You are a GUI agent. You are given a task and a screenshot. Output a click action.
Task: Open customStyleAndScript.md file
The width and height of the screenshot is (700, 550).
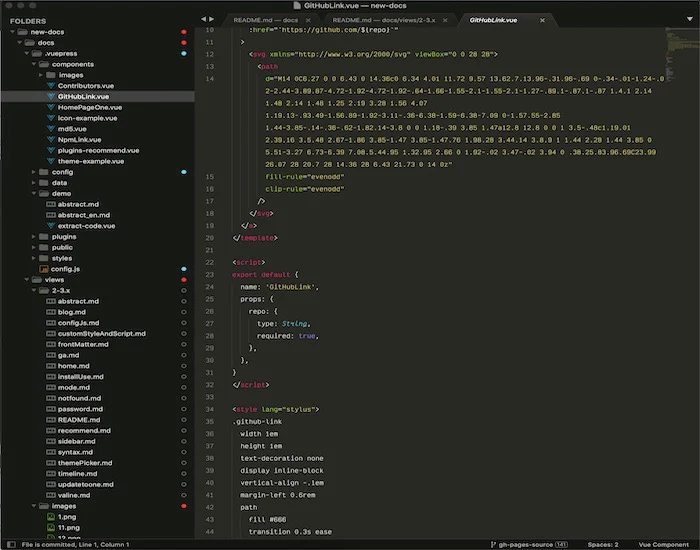102,333
